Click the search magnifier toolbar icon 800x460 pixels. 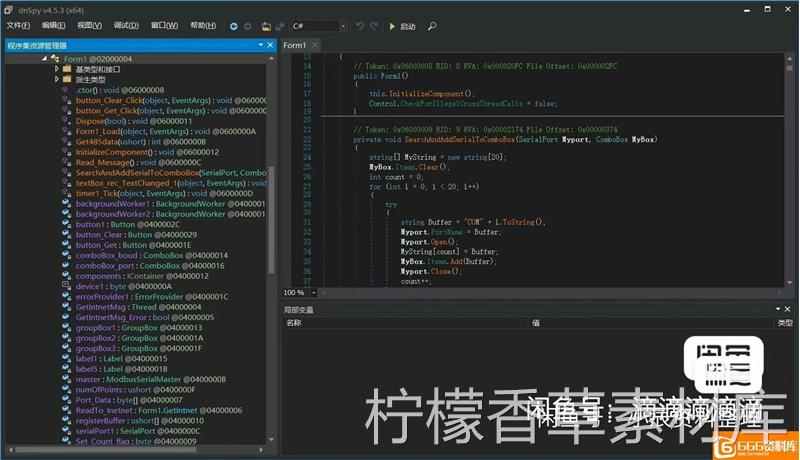pos(432,26)
